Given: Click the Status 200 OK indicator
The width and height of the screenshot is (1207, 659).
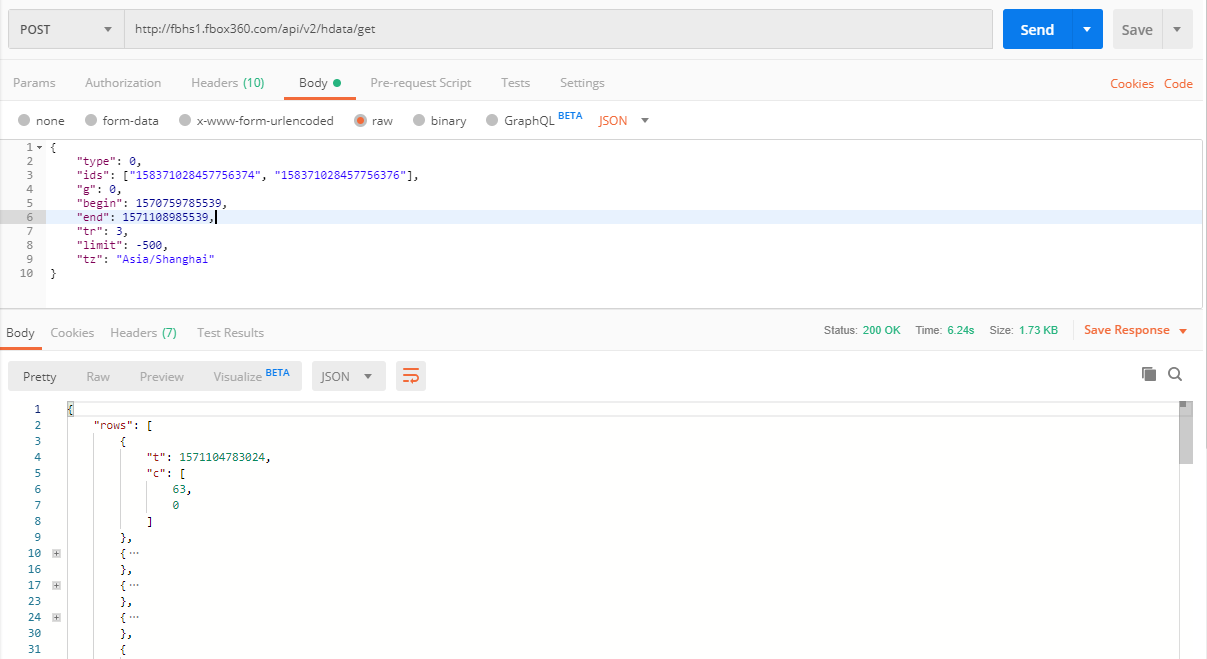Looking at the screenshot, I should click(862, 330).
